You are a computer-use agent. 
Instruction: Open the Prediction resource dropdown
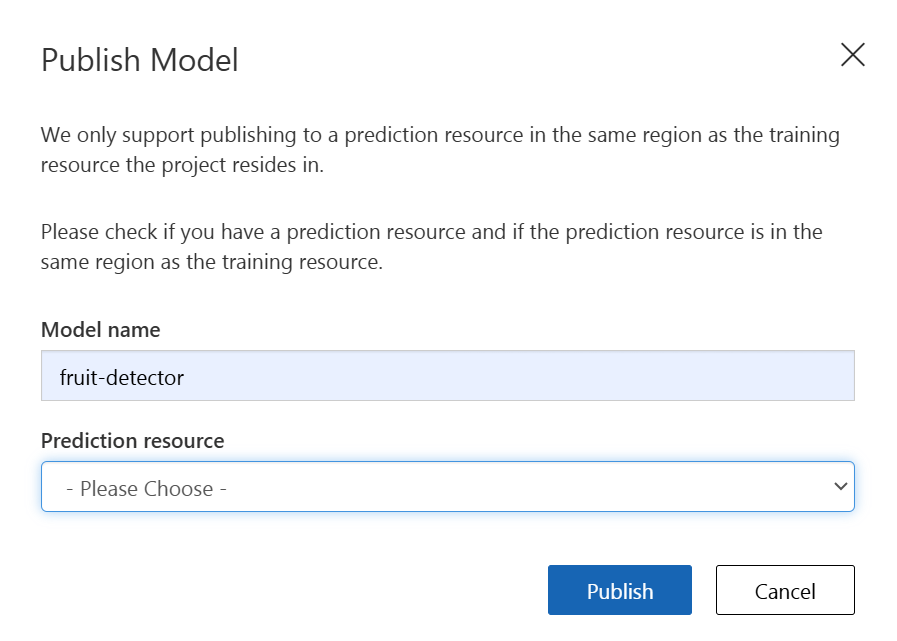coord(448,486)
